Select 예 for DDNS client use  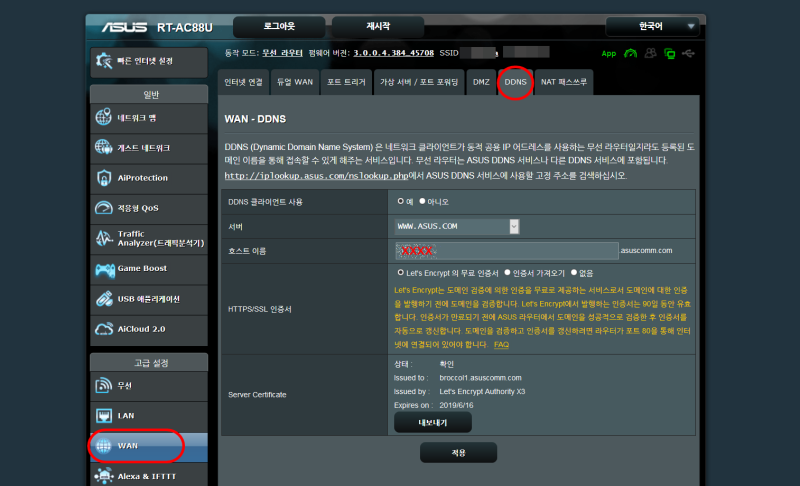click(x=401, y=201)
